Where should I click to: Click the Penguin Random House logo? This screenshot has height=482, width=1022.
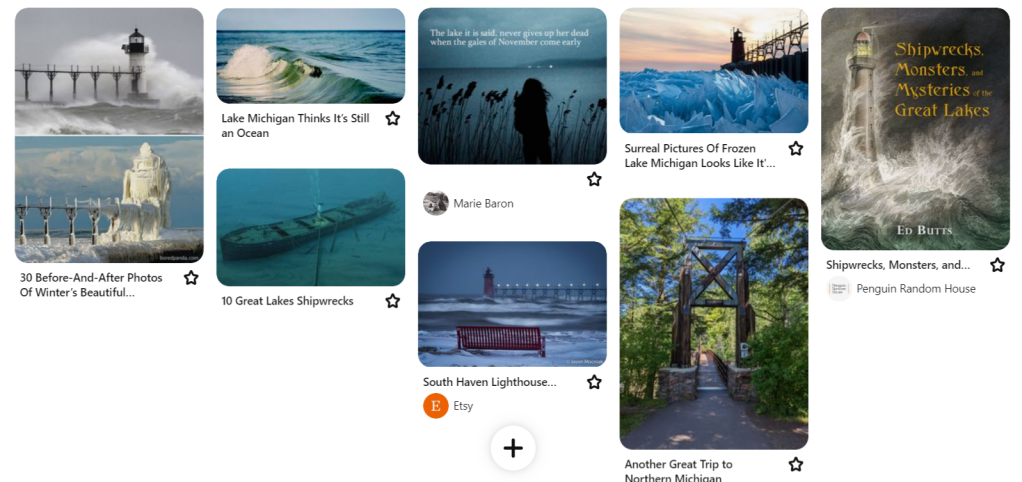[839, 289]
